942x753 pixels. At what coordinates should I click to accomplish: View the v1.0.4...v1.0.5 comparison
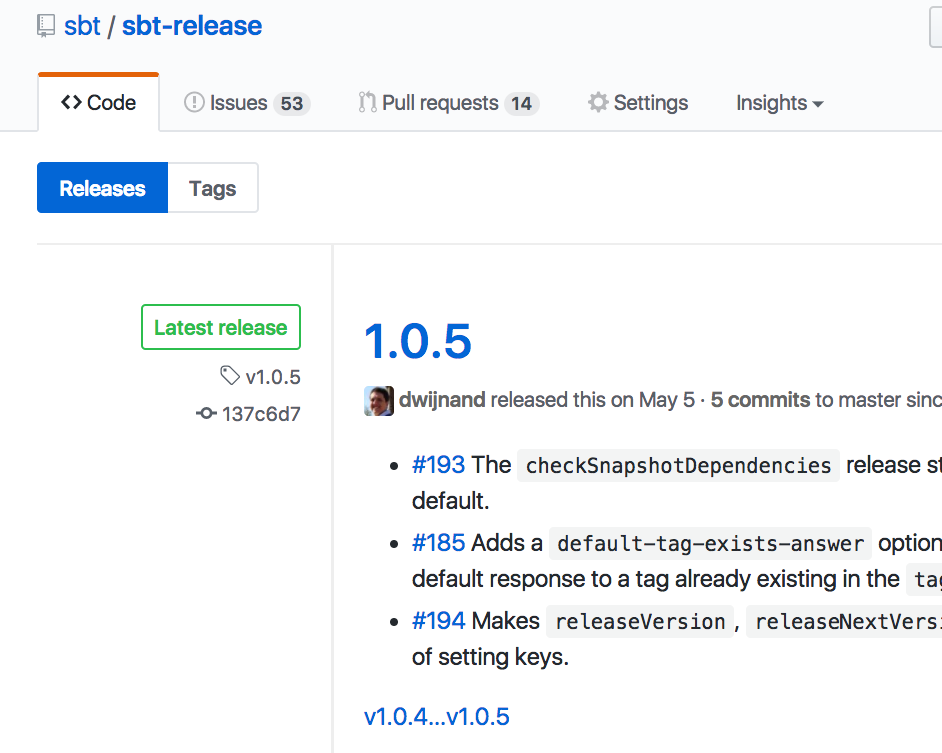coord(436,716)
